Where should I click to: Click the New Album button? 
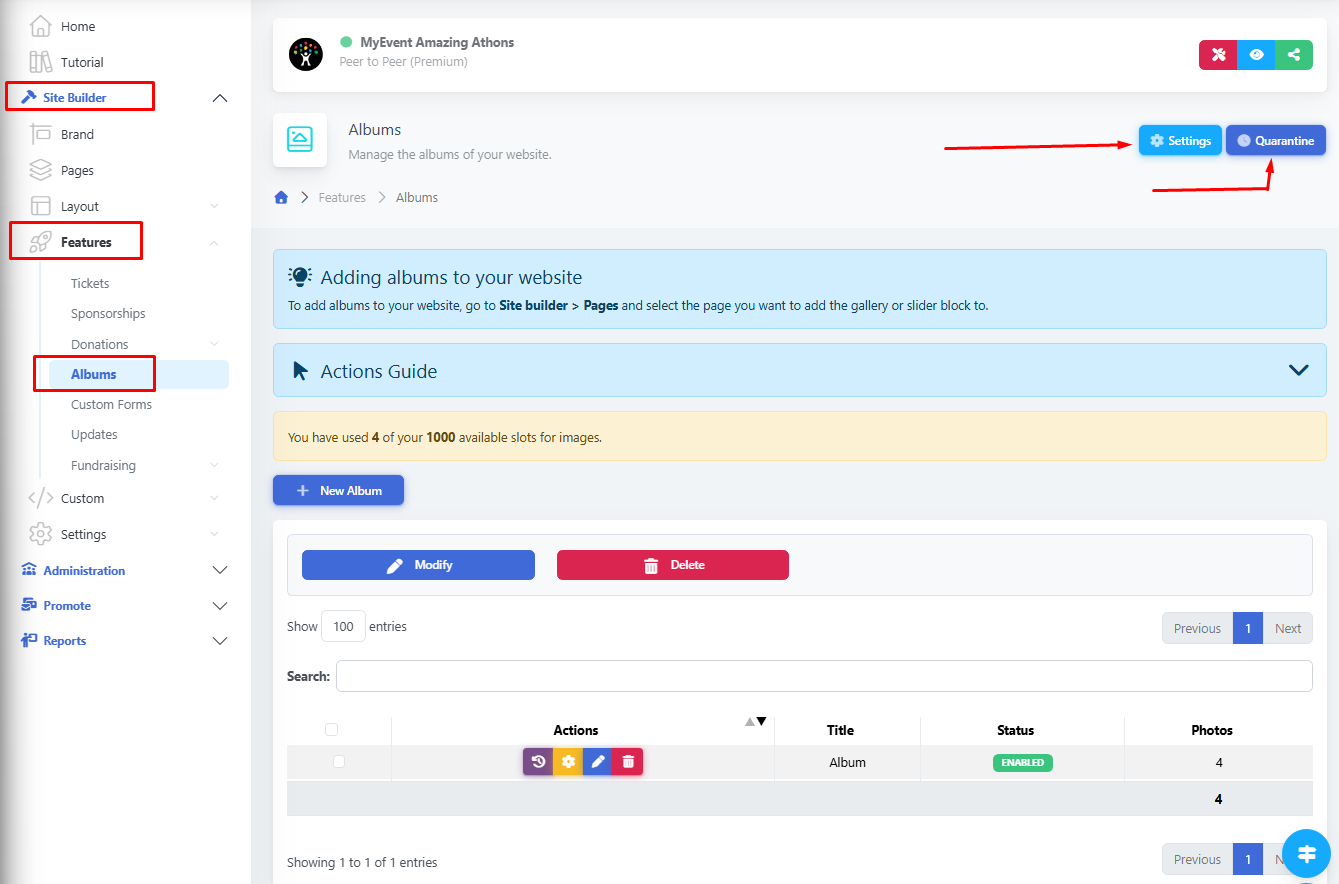(338, 490)
